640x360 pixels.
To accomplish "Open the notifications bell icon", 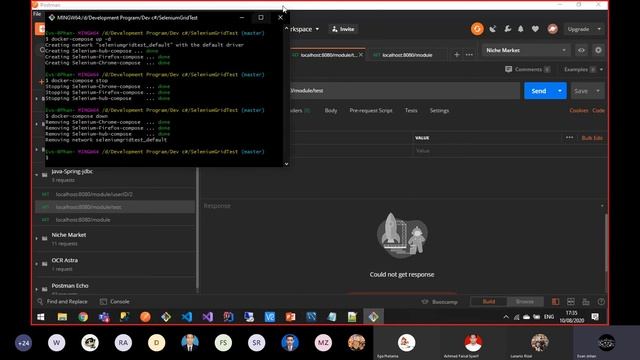I will pyautogui.click(x=521, y=29).
